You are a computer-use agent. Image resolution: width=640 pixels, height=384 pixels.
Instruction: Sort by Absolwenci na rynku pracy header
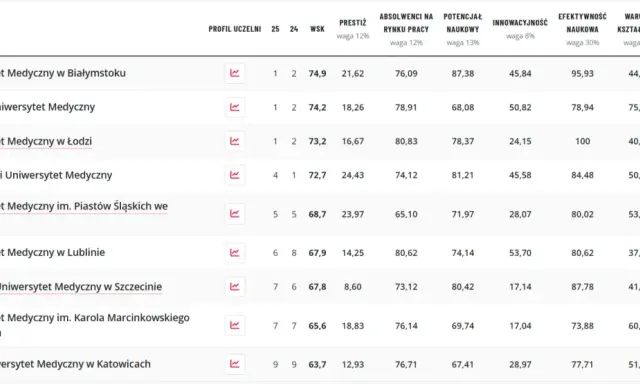pos(406,23)
